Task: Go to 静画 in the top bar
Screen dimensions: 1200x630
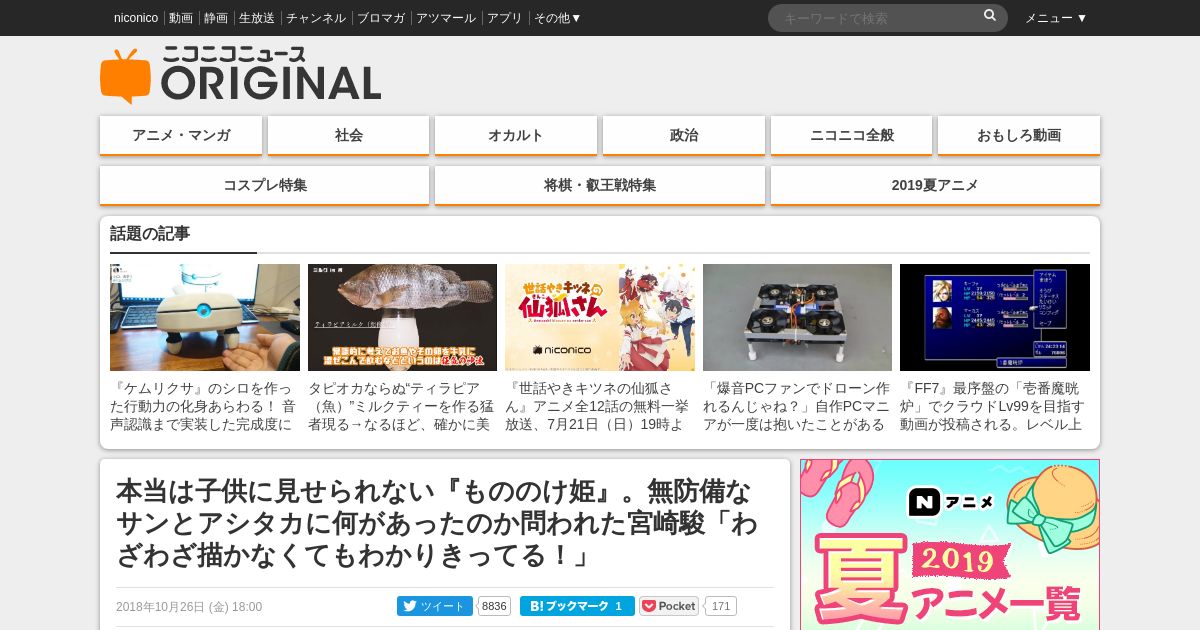Action: (x=216, y=18)
